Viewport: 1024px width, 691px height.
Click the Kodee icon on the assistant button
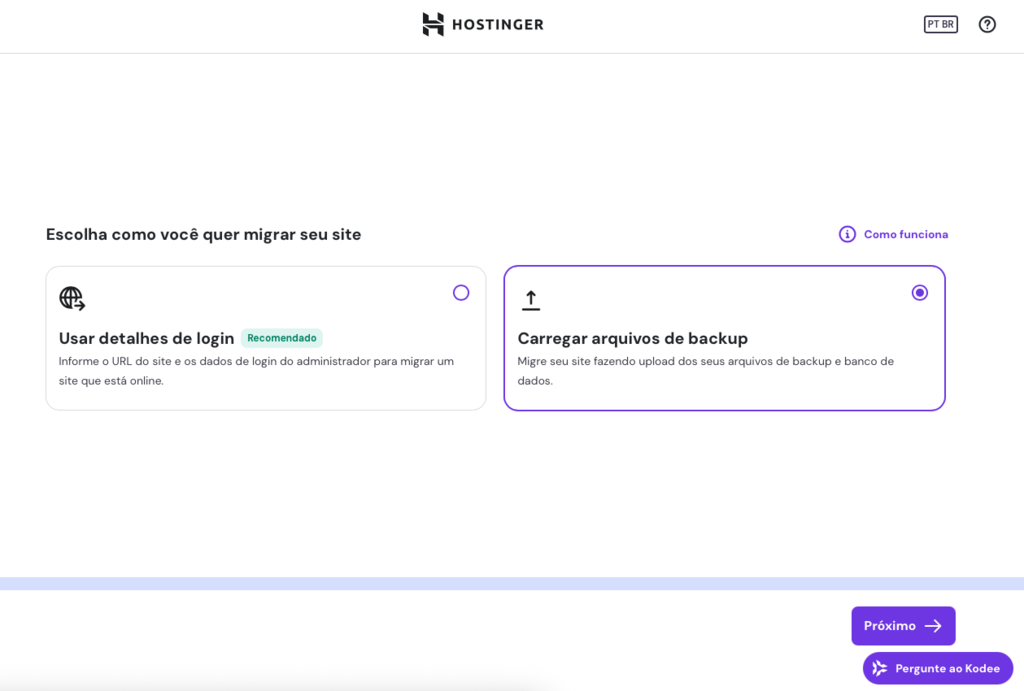click(x=879, y=668)
